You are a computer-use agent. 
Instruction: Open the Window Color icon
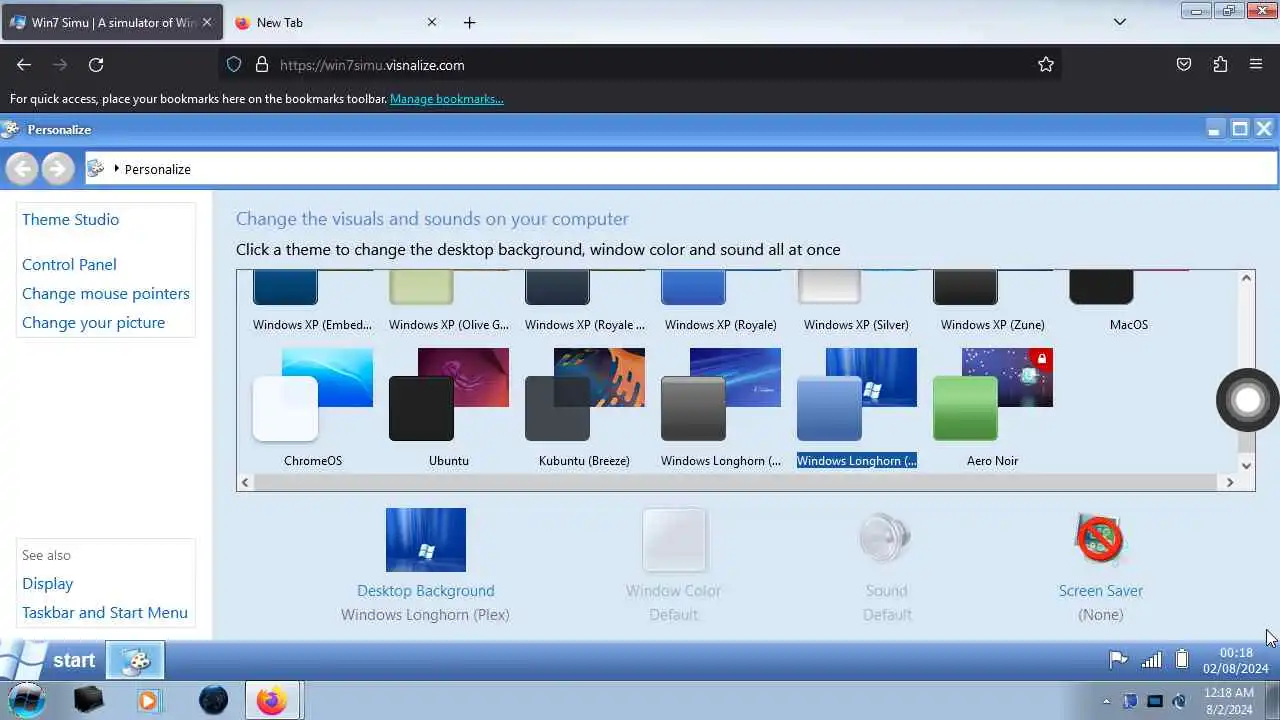click(x=674, y=540)
